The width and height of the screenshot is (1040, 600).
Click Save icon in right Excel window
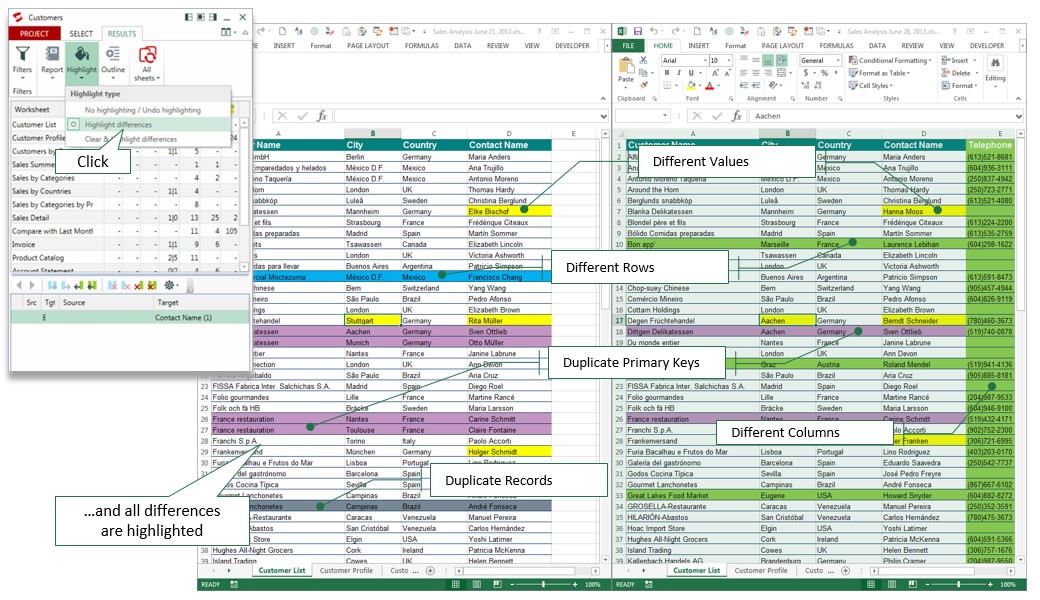click(637, 31)
